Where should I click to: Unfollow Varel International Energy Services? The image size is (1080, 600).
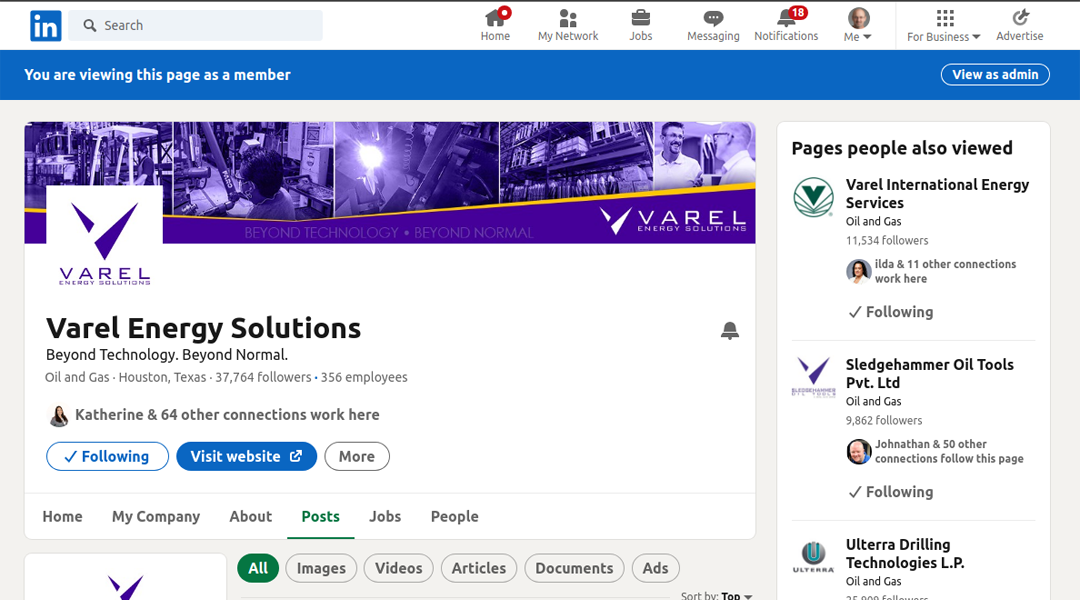coord(891,312)
